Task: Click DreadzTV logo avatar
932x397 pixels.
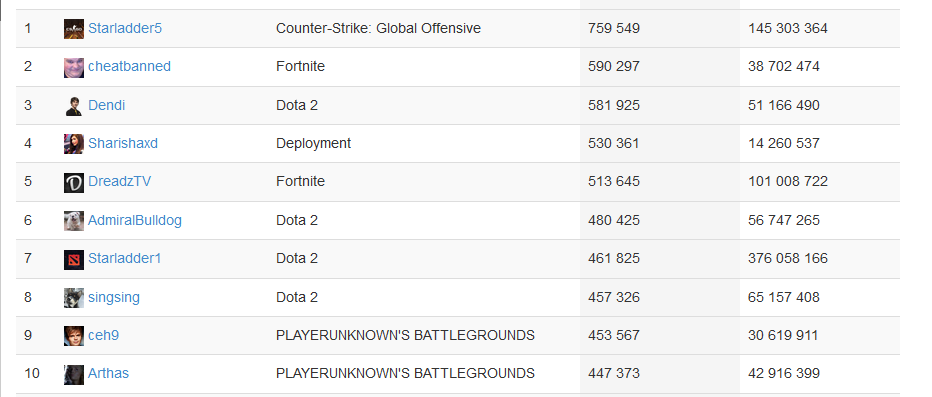Action: [74, 182]
